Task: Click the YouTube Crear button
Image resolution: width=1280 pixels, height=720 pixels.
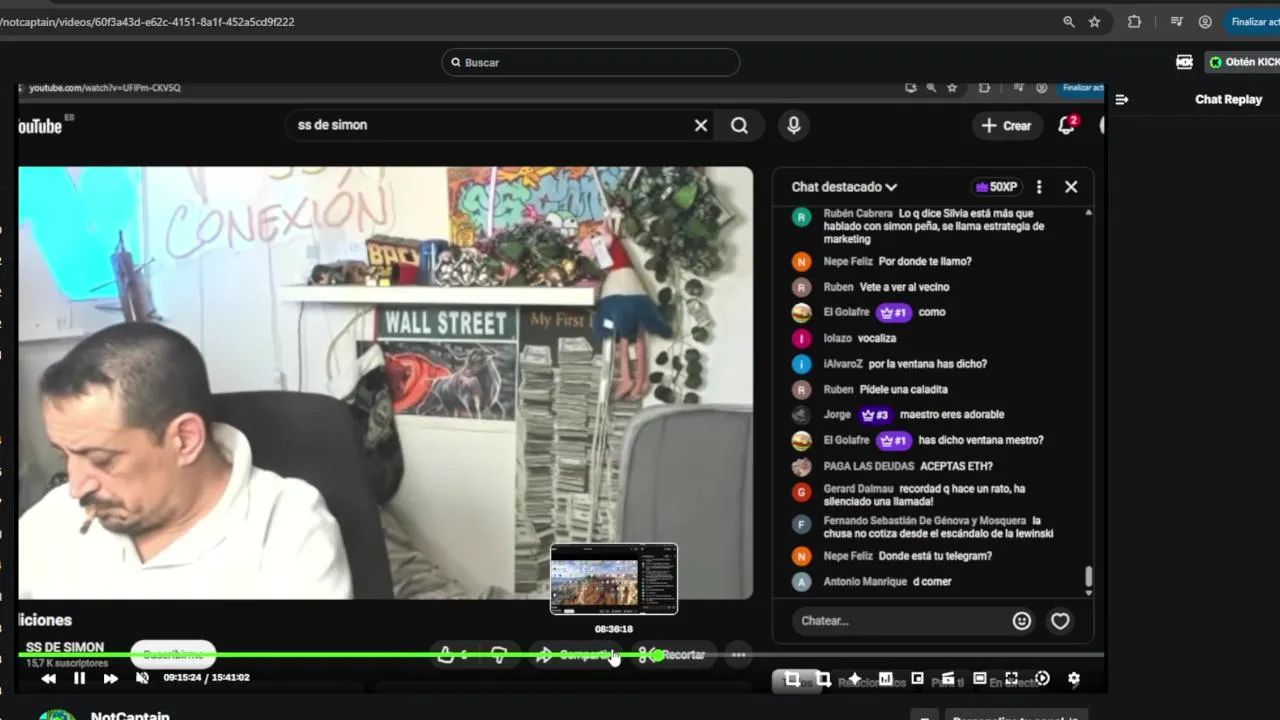Action: [1007, 125]
